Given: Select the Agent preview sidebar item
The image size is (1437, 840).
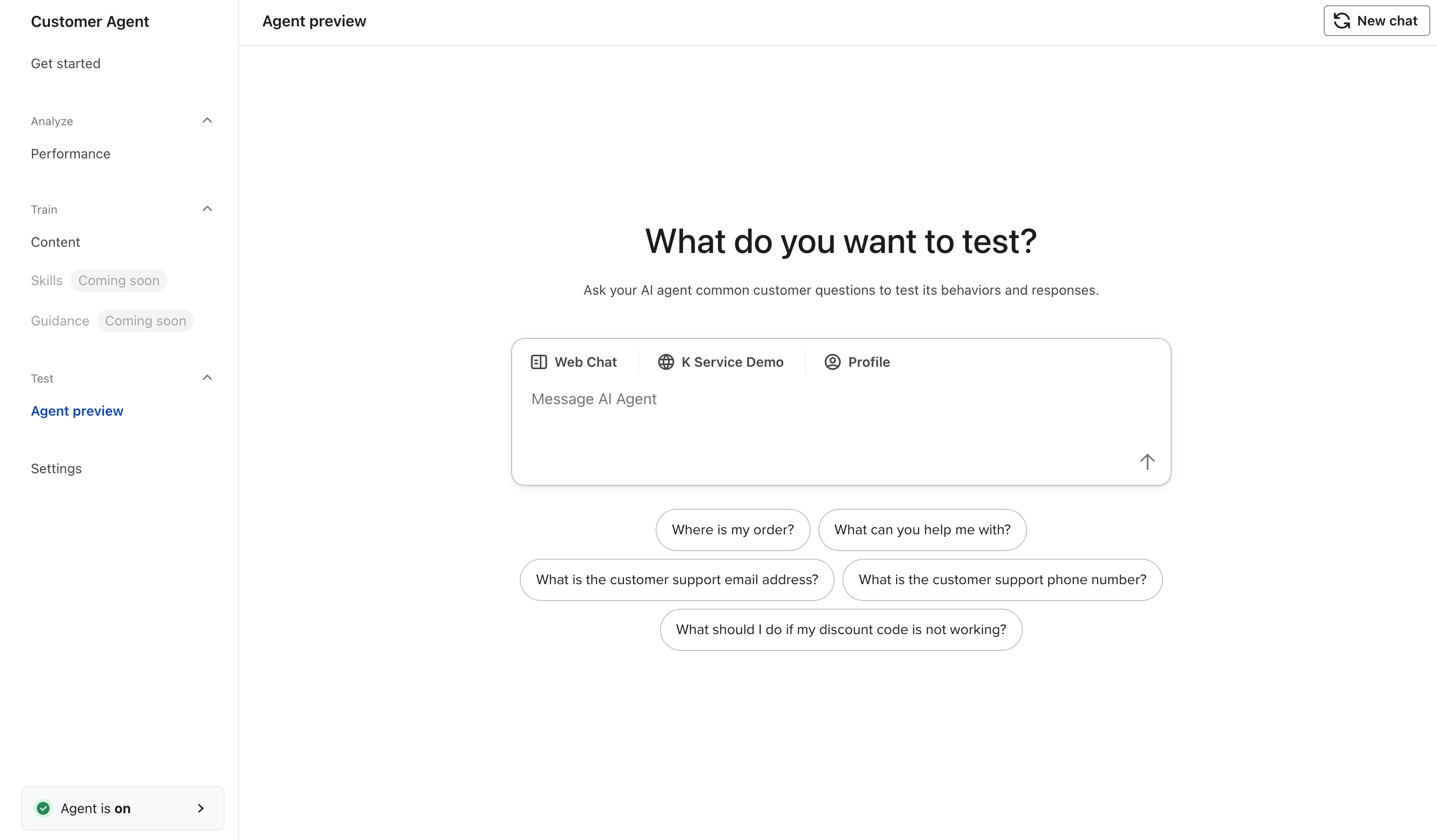Looking at the screenshot, I should (x=77, y=411).
